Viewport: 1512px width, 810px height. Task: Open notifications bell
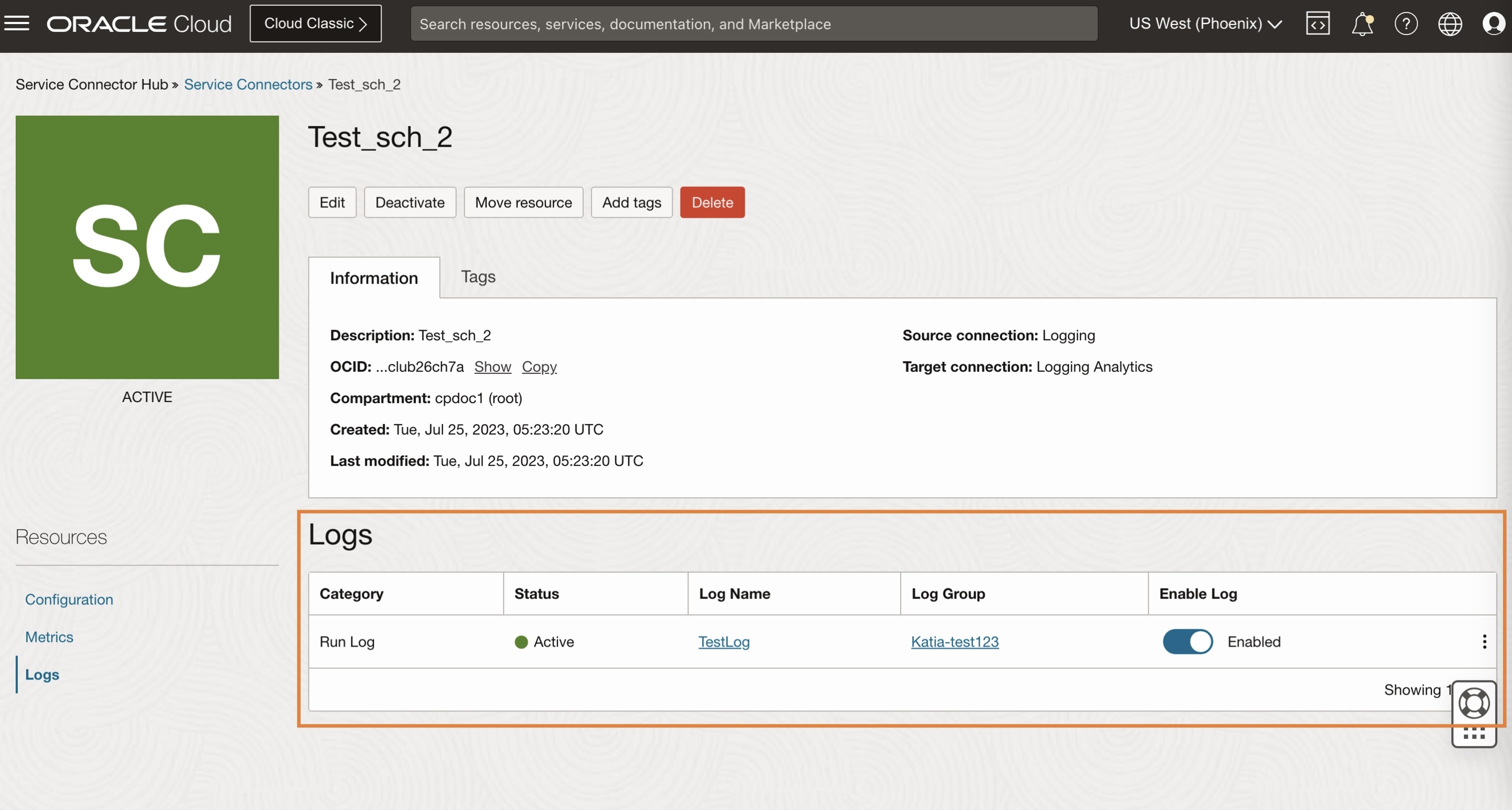(x=1361, y=24)
